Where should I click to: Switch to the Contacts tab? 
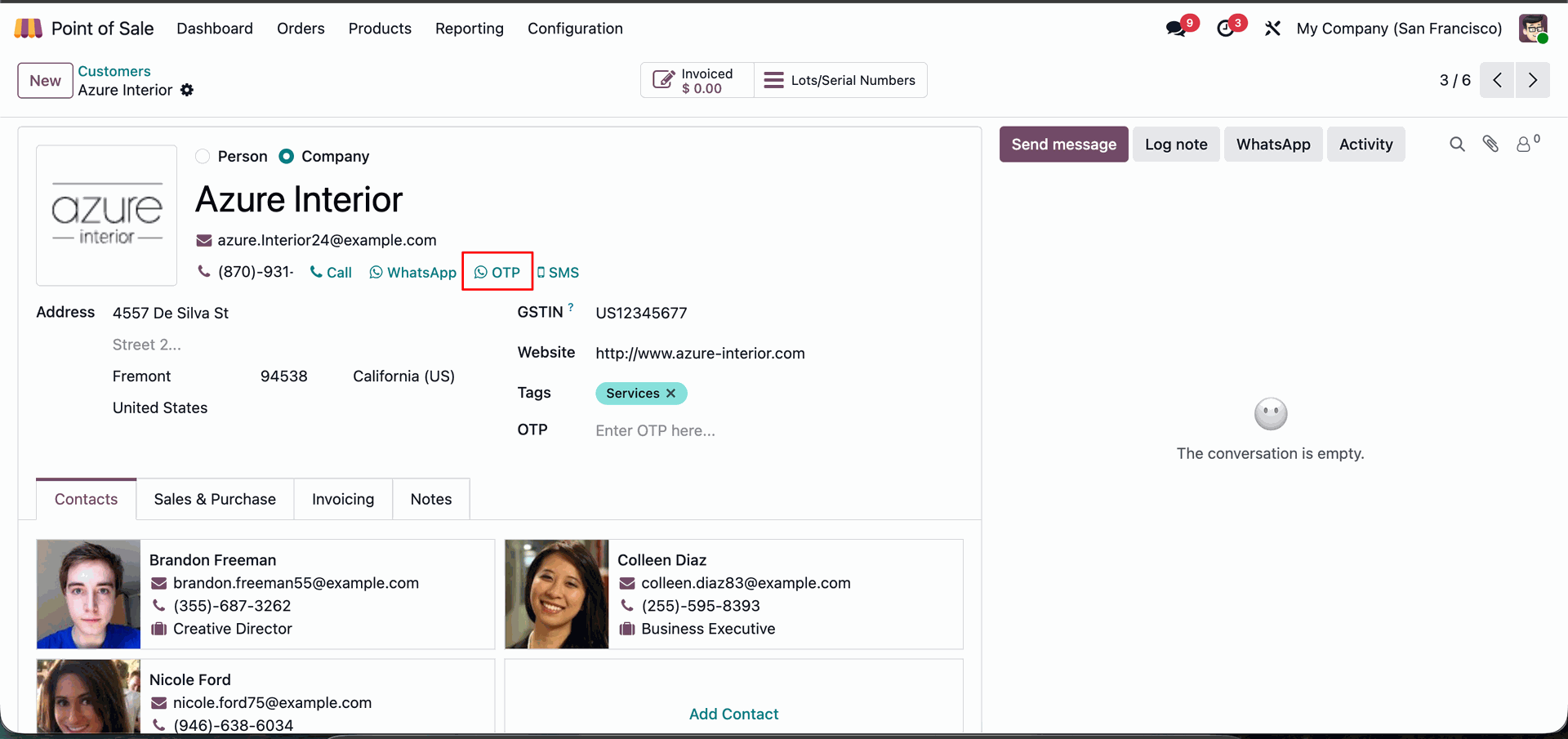point(87,499)
